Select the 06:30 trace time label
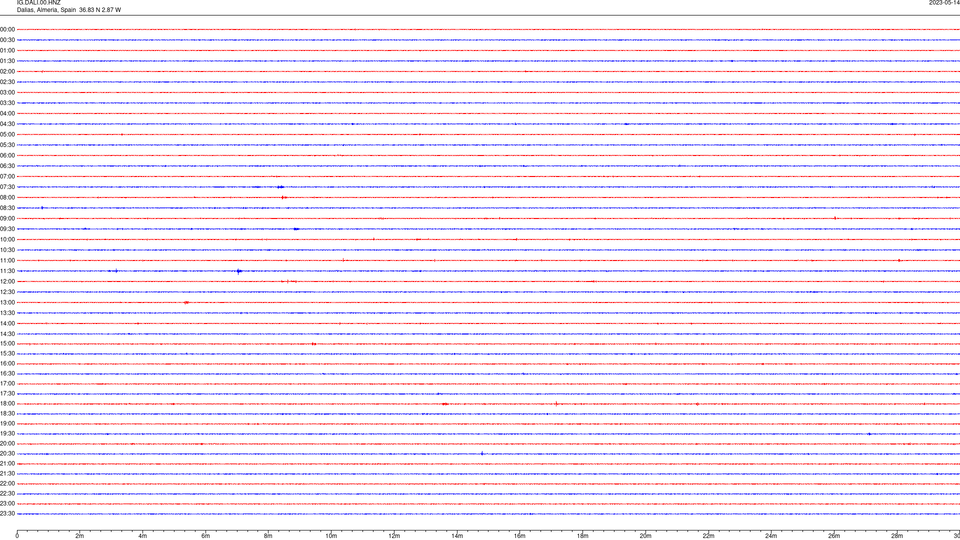Screen dimensions: 960x540 (7, 166)
